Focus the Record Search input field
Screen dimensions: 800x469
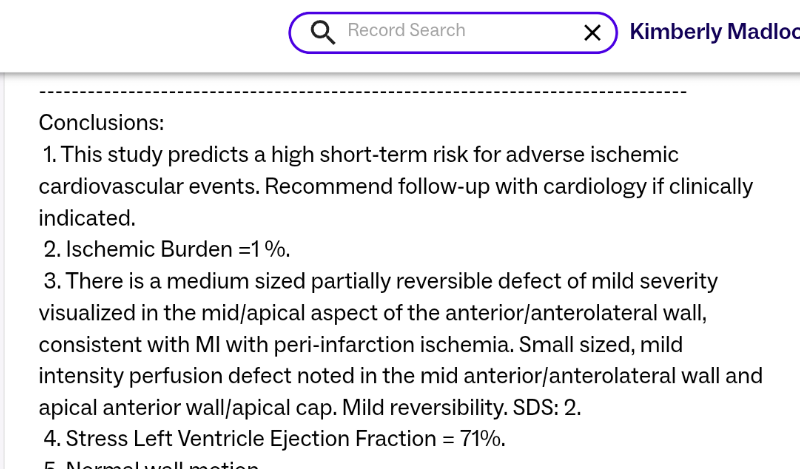click(455, 31)
